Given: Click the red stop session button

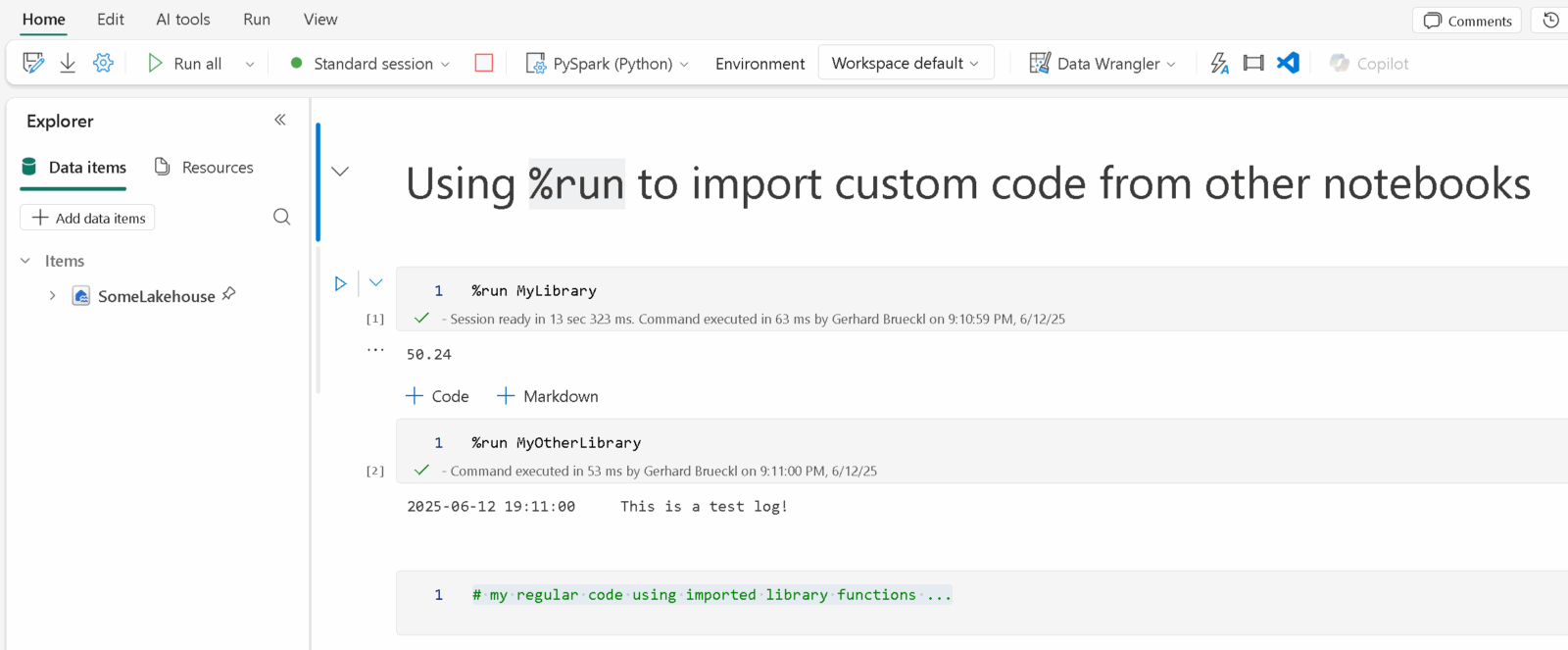Looking at the screenshot, I should (x=483, y=64).
